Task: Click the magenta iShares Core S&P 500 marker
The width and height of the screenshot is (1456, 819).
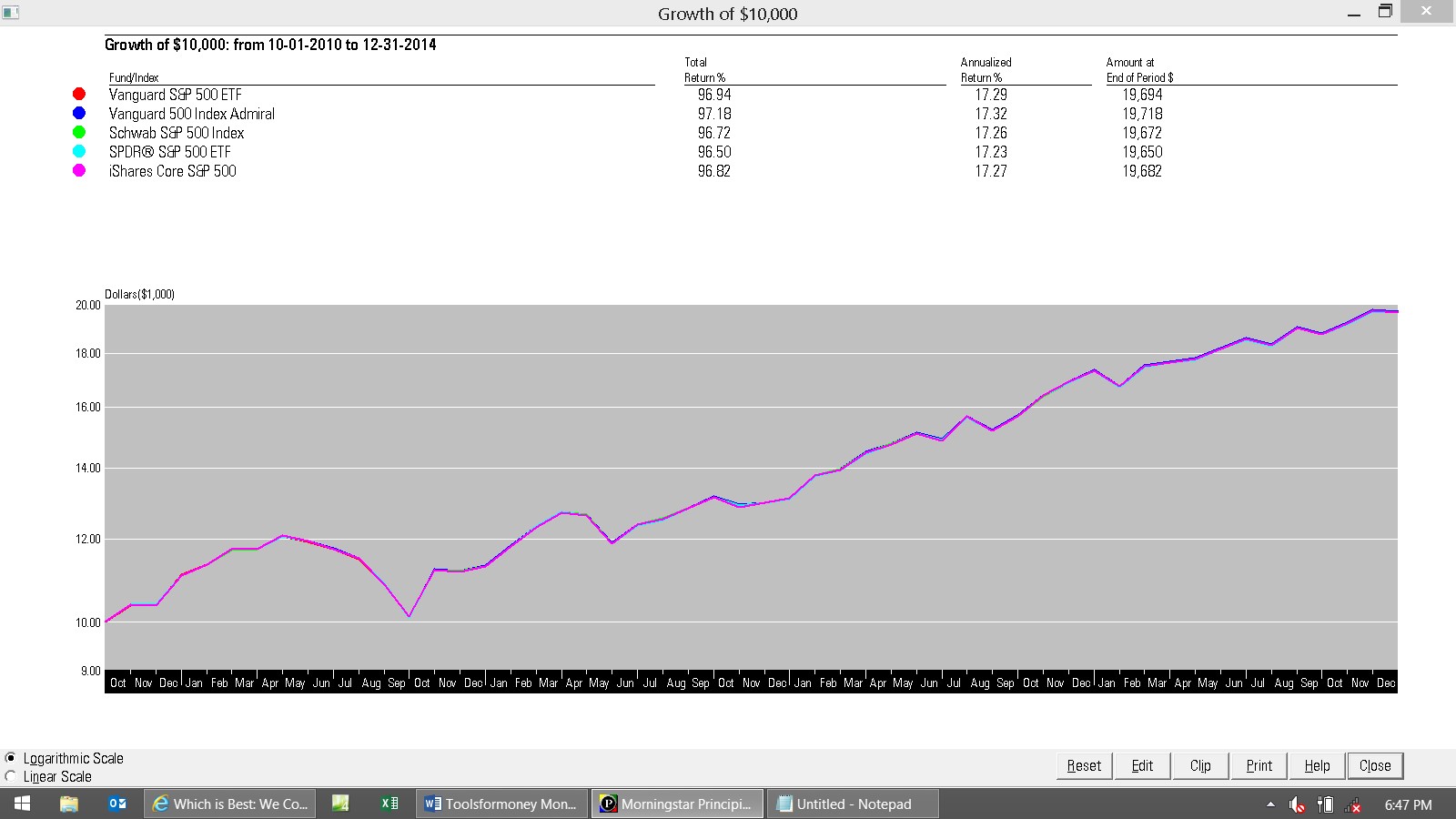Action: point(79,170)
